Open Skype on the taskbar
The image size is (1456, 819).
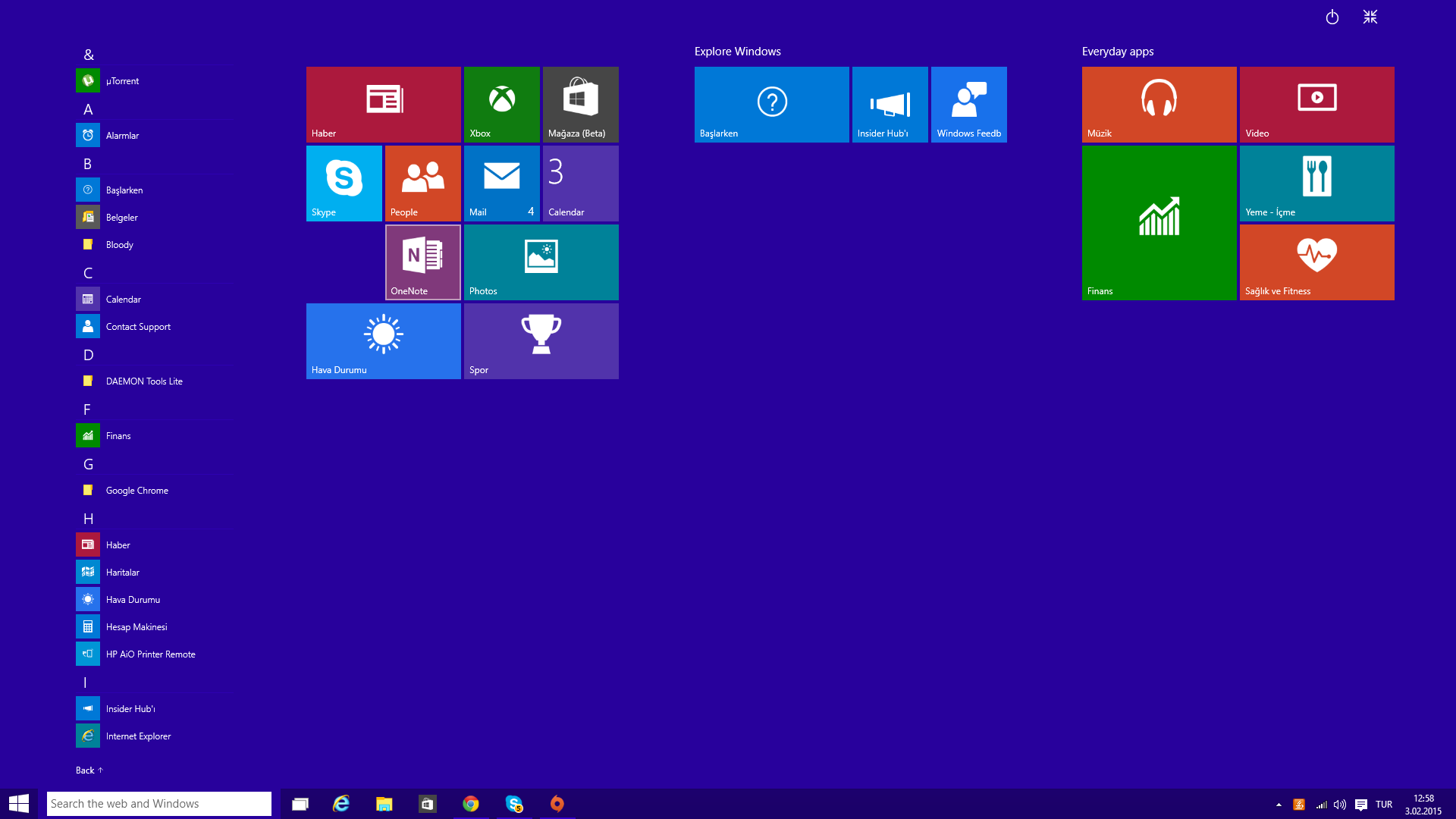(x=514, y=804)
